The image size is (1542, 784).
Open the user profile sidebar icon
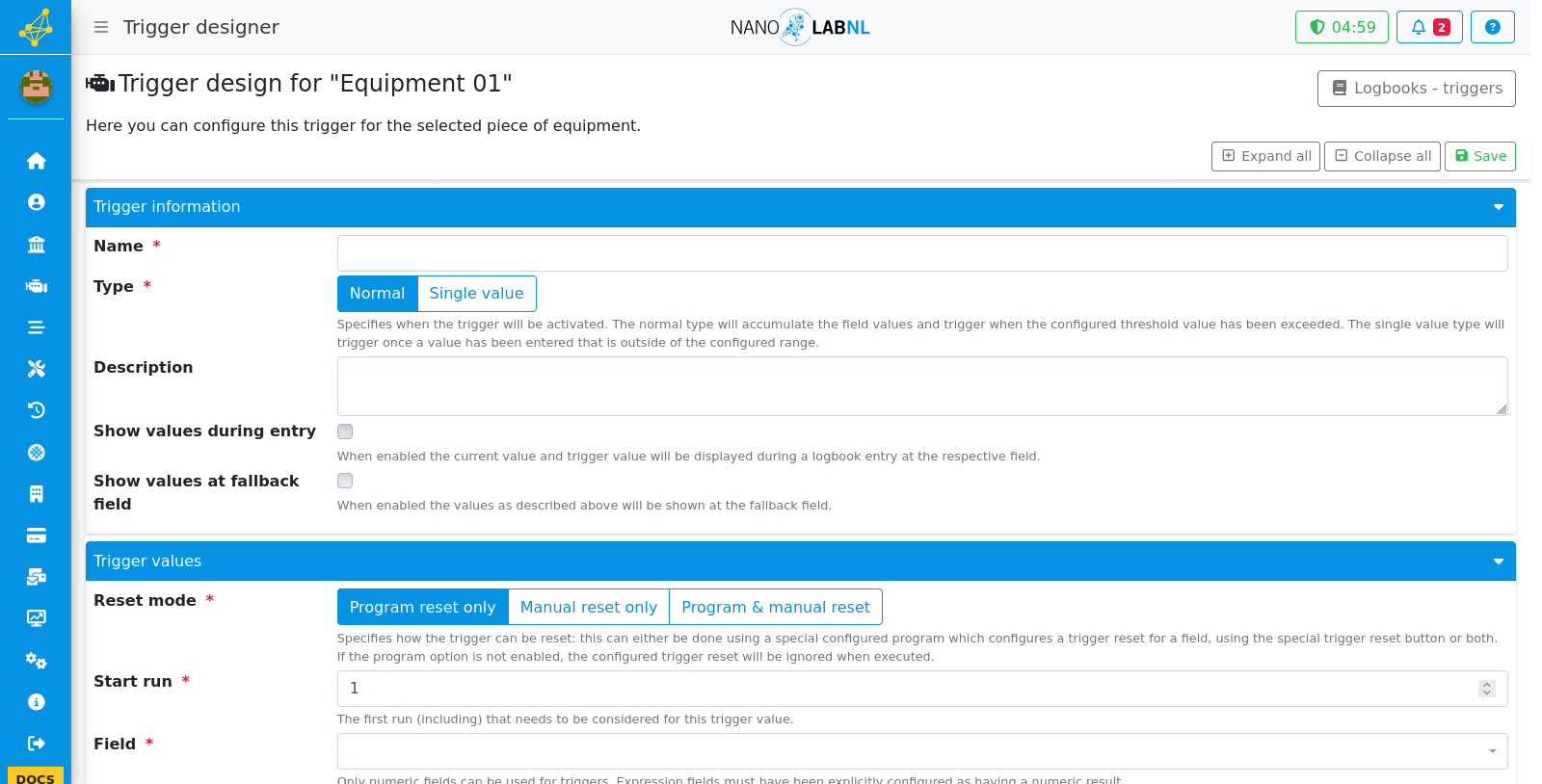coord(36,202)
